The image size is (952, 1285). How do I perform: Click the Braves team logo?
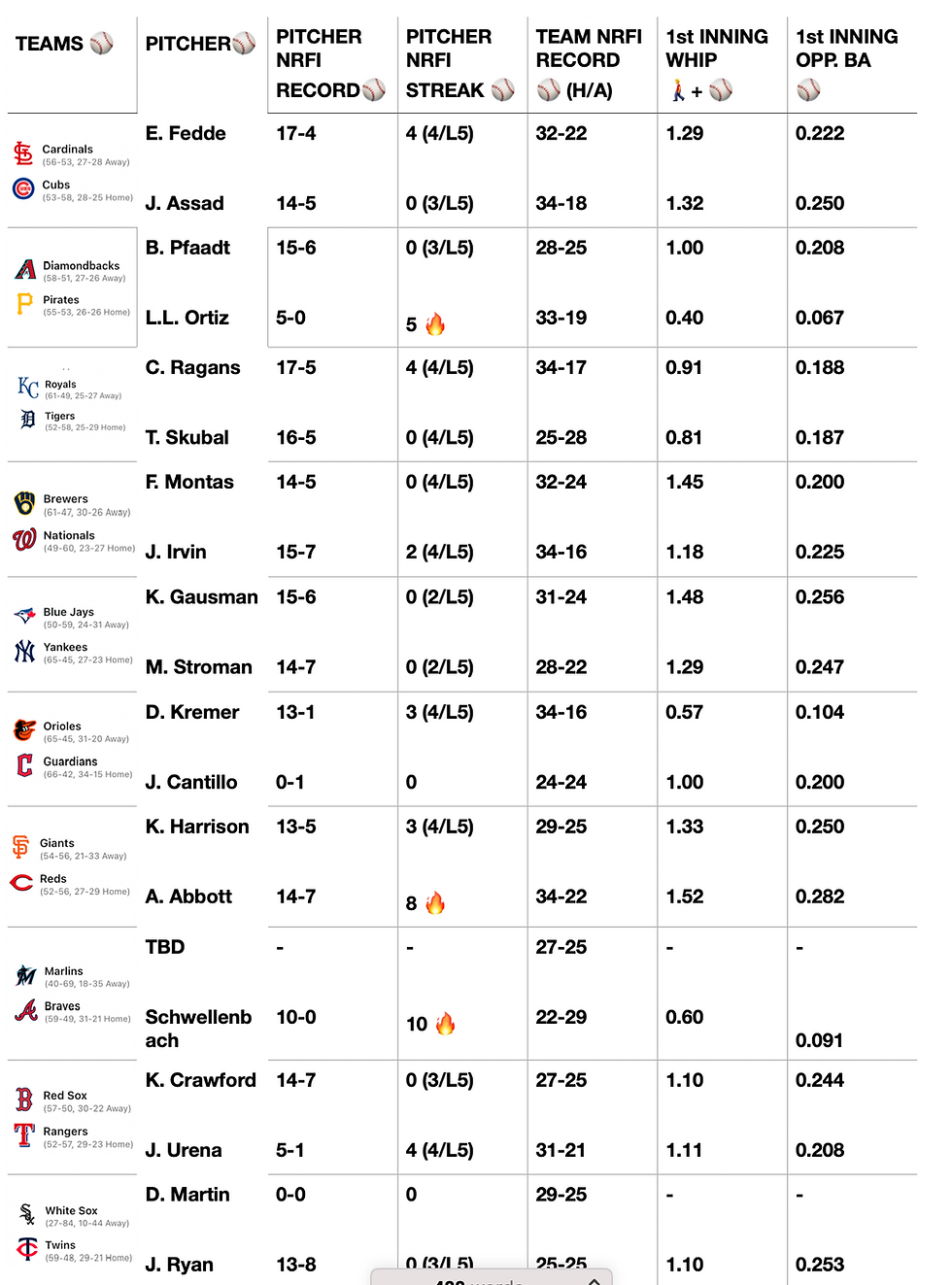pos(26,1010)
